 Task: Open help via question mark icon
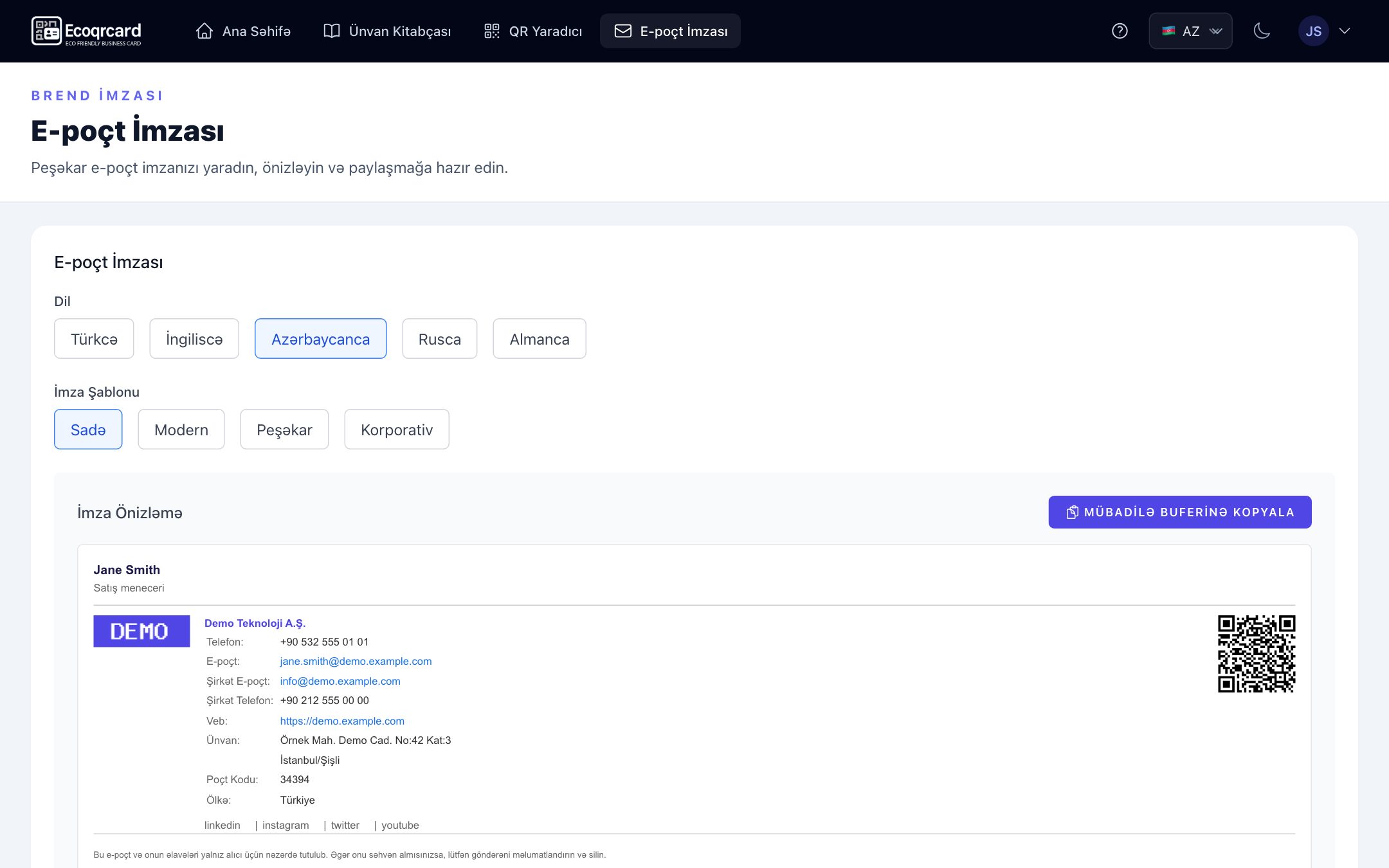pos(1120,31)
